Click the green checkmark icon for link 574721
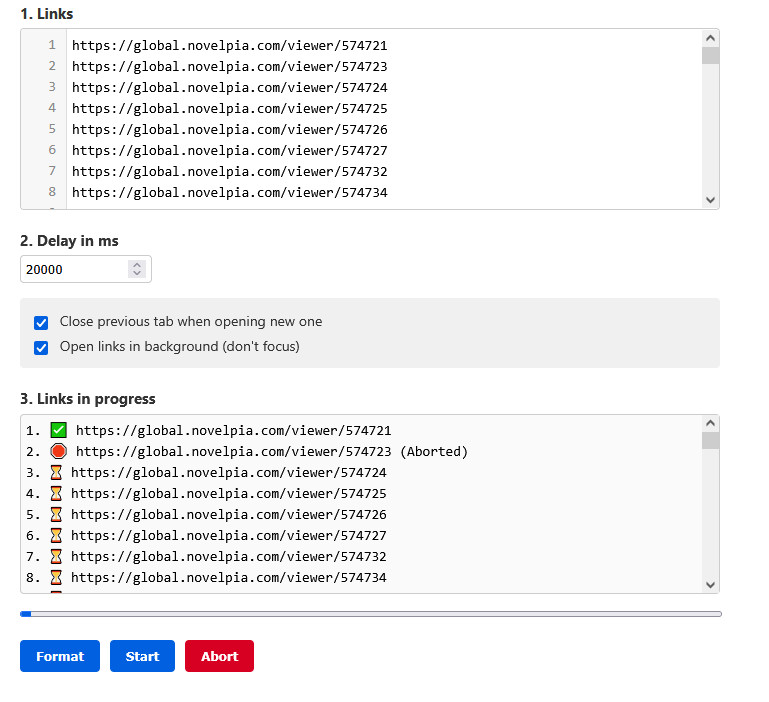This screenshot has height=702, width=769. pos(58,430)
